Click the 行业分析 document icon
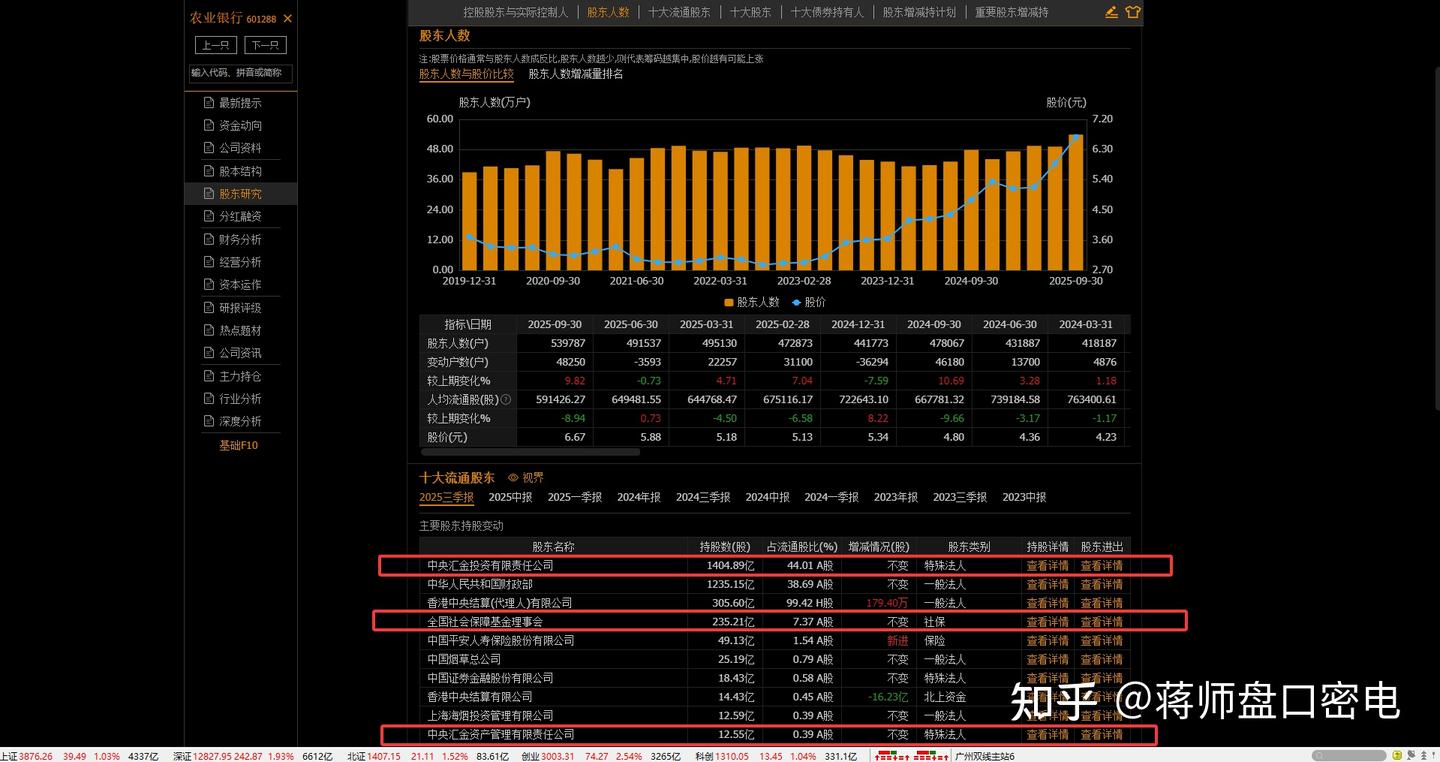This screenshot has height=762, width=1440. pyautogui.click(x=209, y=399)
